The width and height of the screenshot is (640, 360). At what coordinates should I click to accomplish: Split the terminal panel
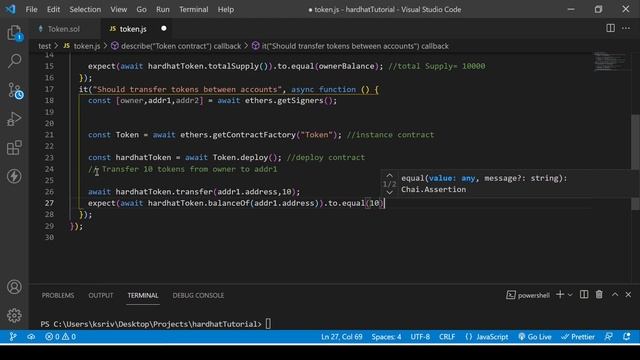584,294
